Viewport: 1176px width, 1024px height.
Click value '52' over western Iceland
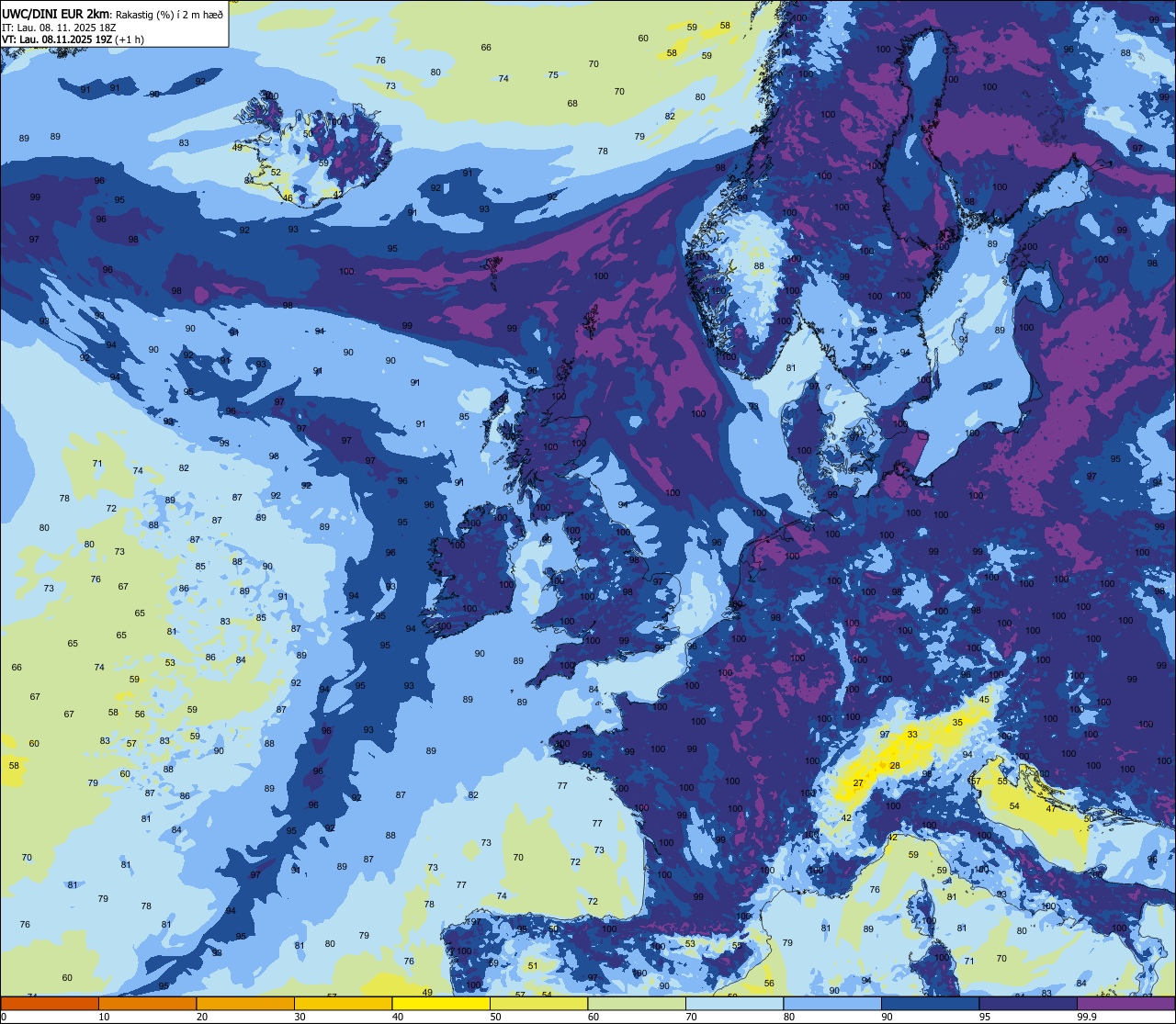click(x=276, y=172)
